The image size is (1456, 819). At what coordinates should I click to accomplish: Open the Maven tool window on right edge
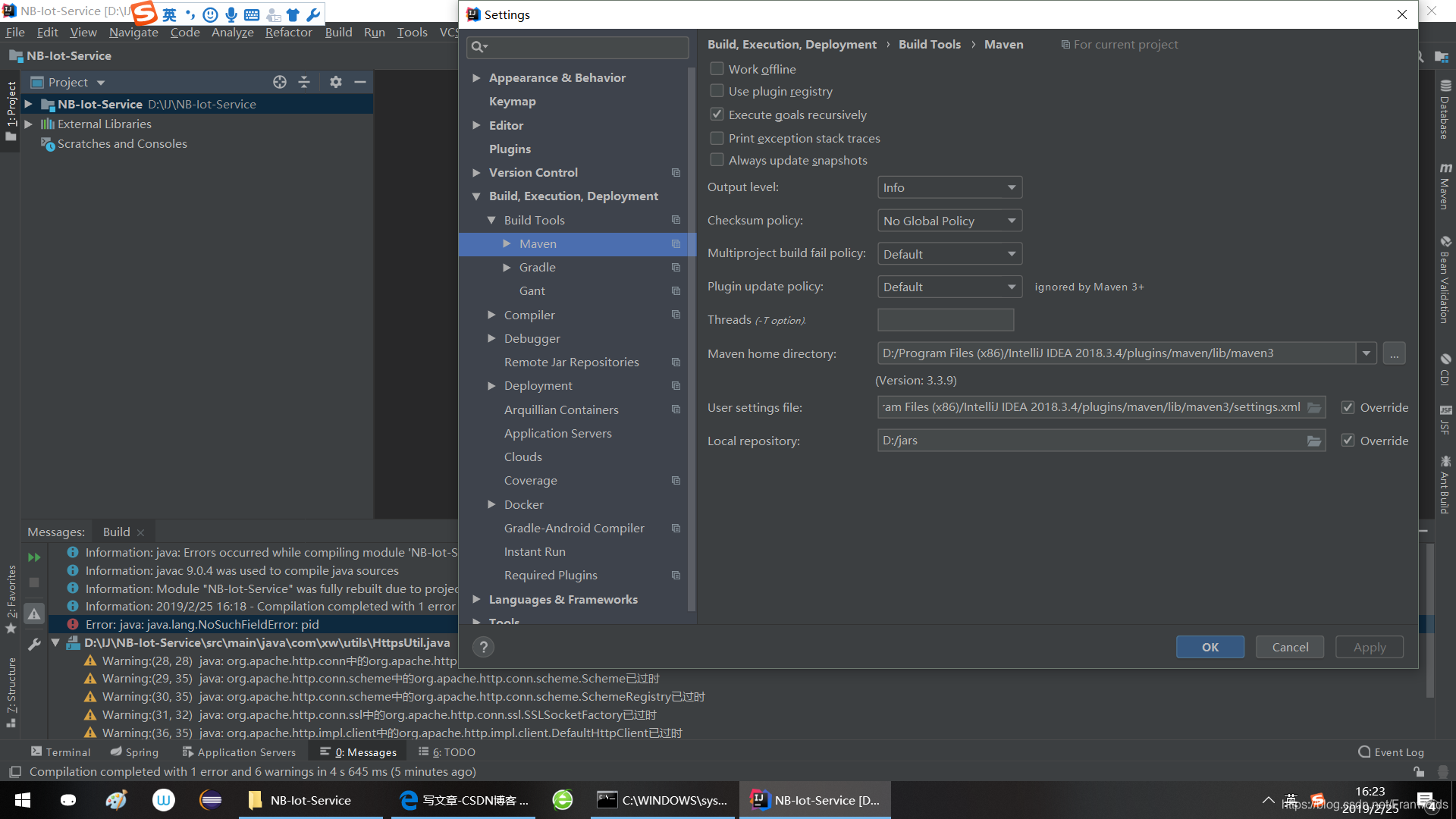click(1445, 187)
